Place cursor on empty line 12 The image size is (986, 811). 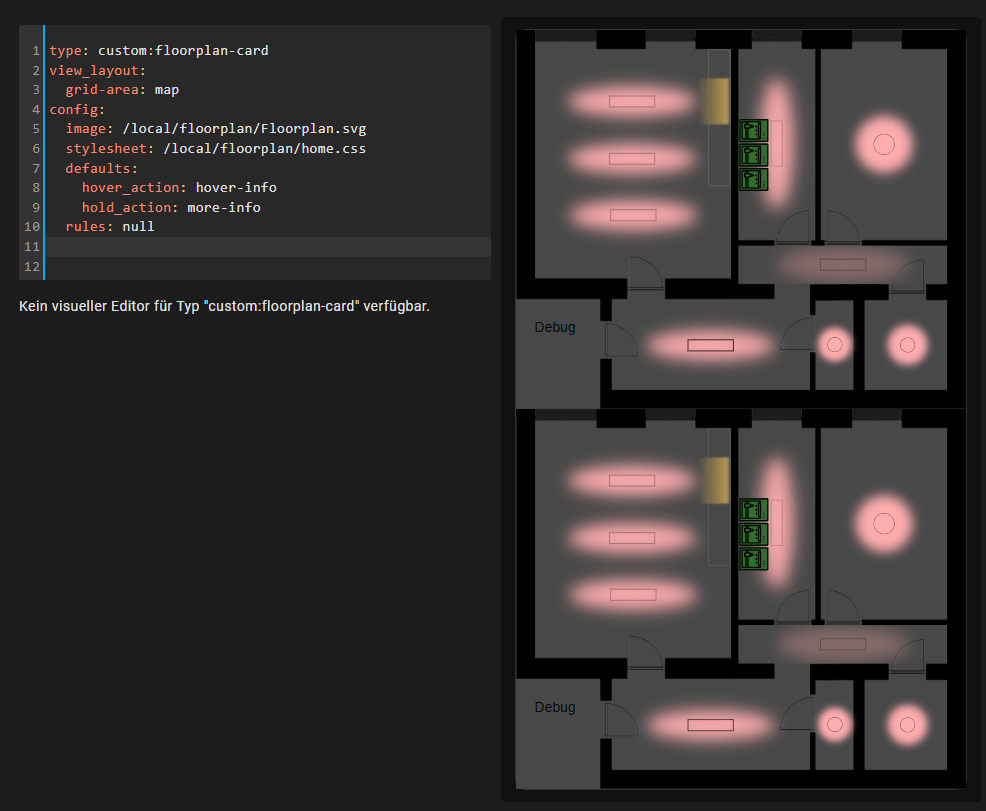click(x=267, y=267)
